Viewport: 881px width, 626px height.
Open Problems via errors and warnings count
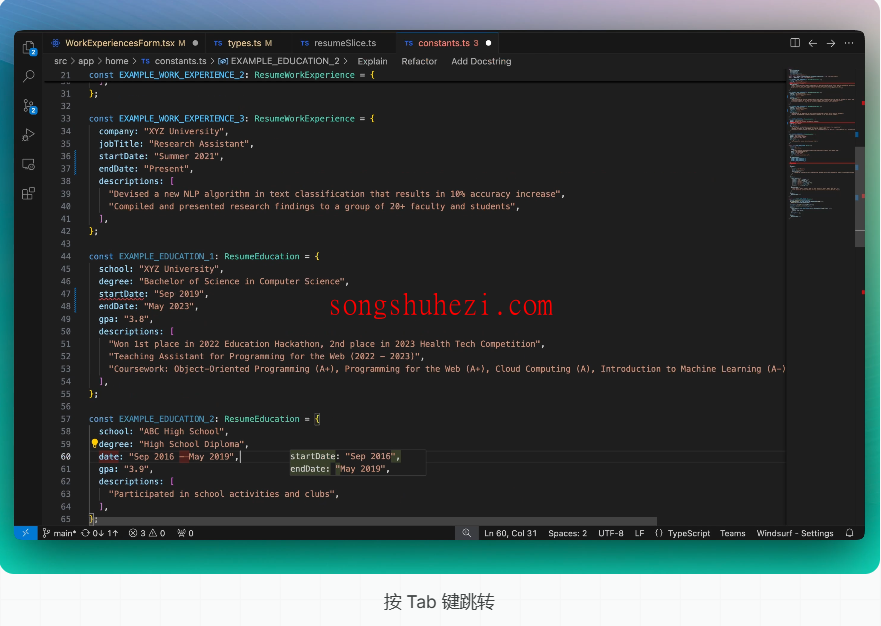147,533
